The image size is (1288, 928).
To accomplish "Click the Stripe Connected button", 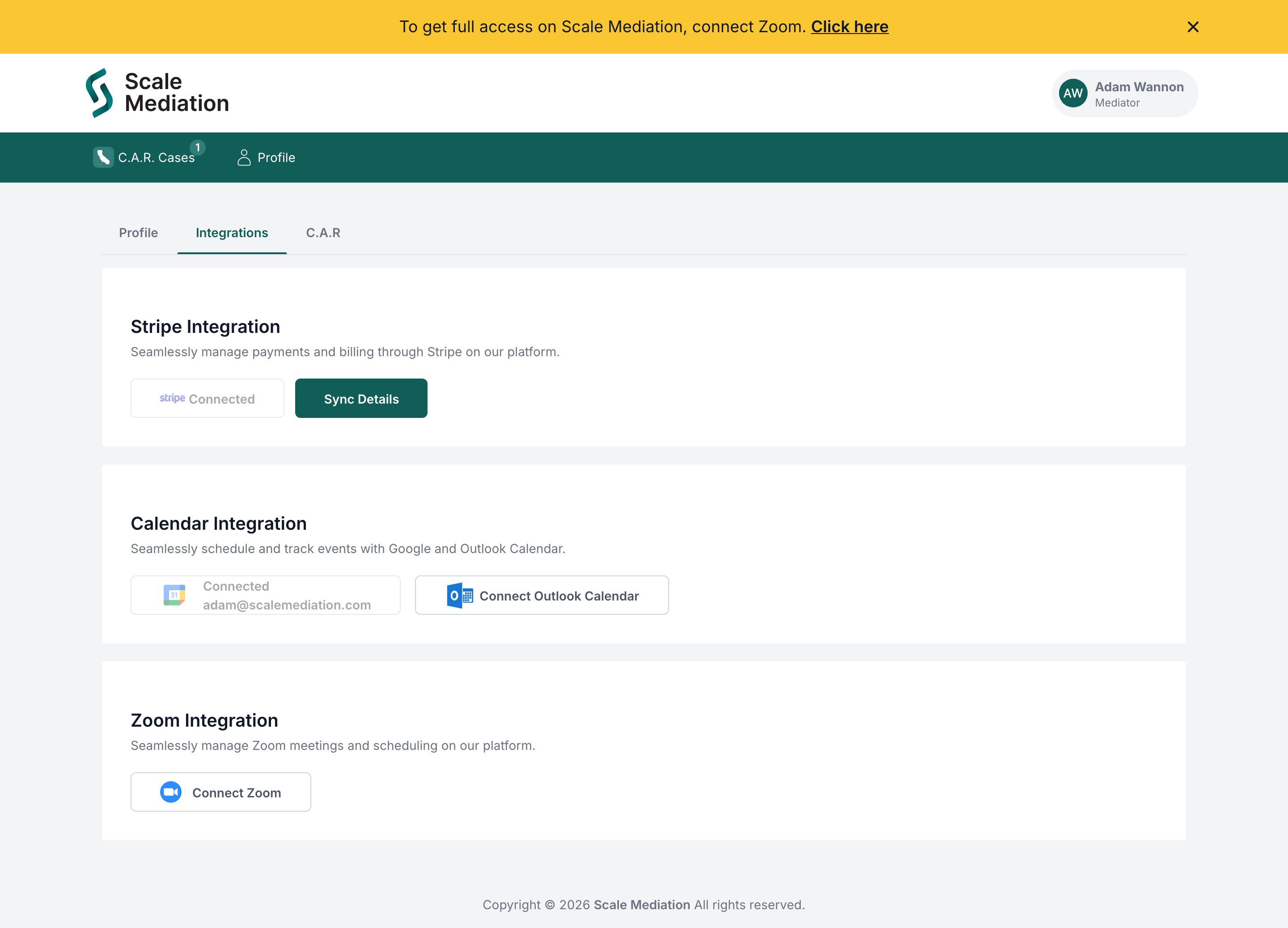I will [x=207, y=398].
